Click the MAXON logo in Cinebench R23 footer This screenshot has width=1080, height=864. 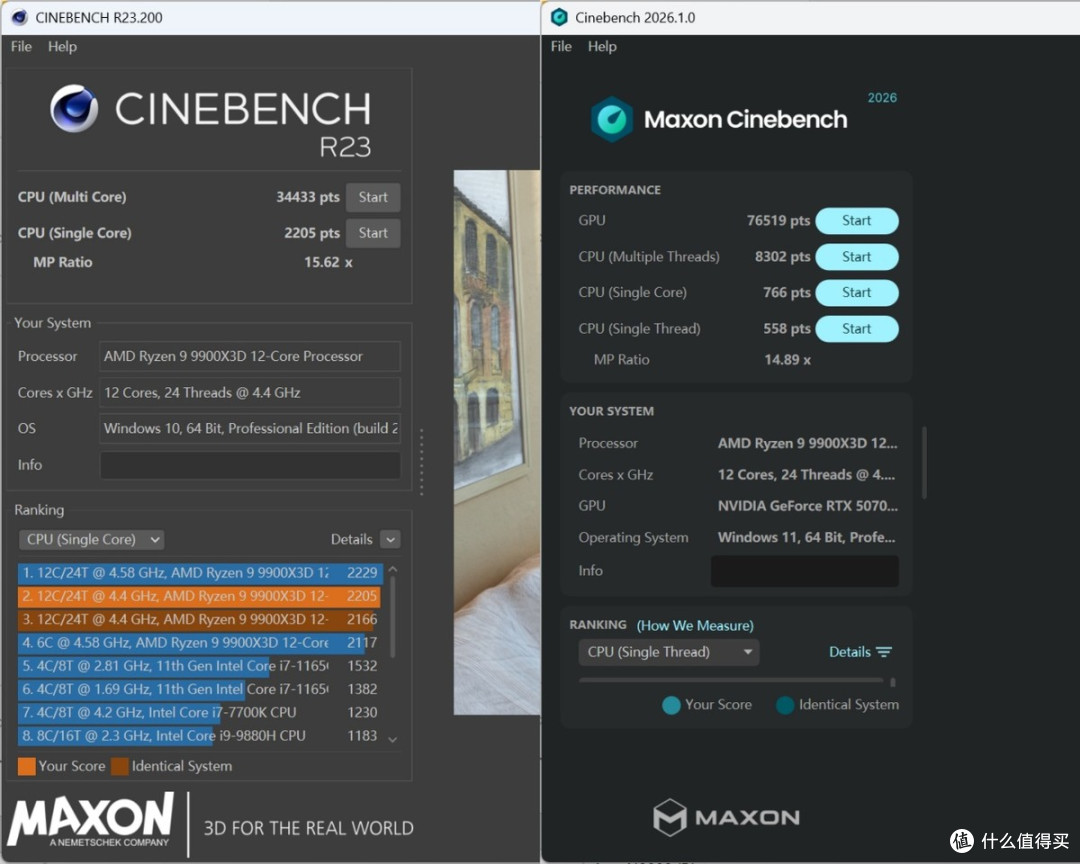pos(91,819)
